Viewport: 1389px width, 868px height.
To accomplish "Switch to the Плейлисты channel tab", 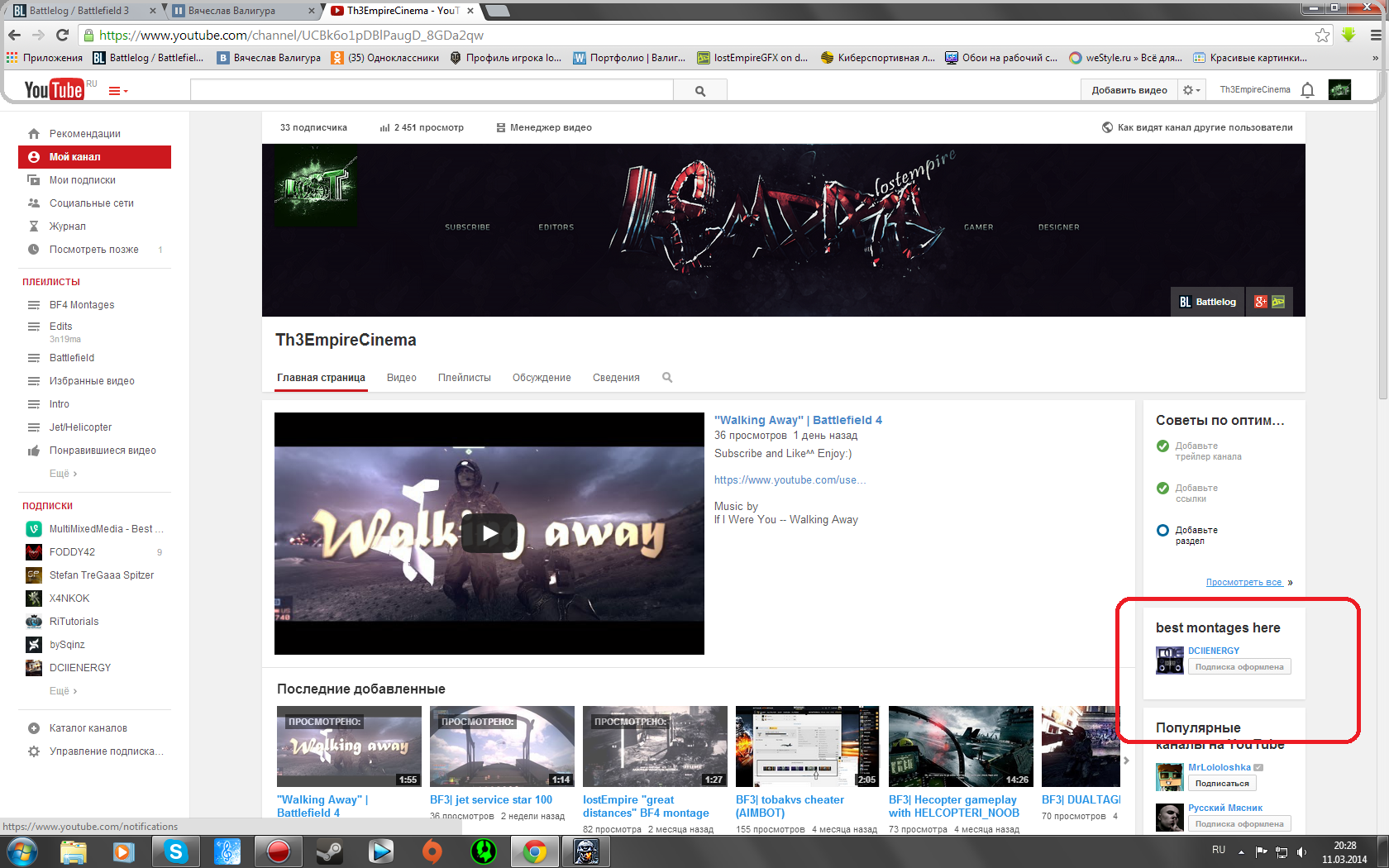I will [465, 378].
